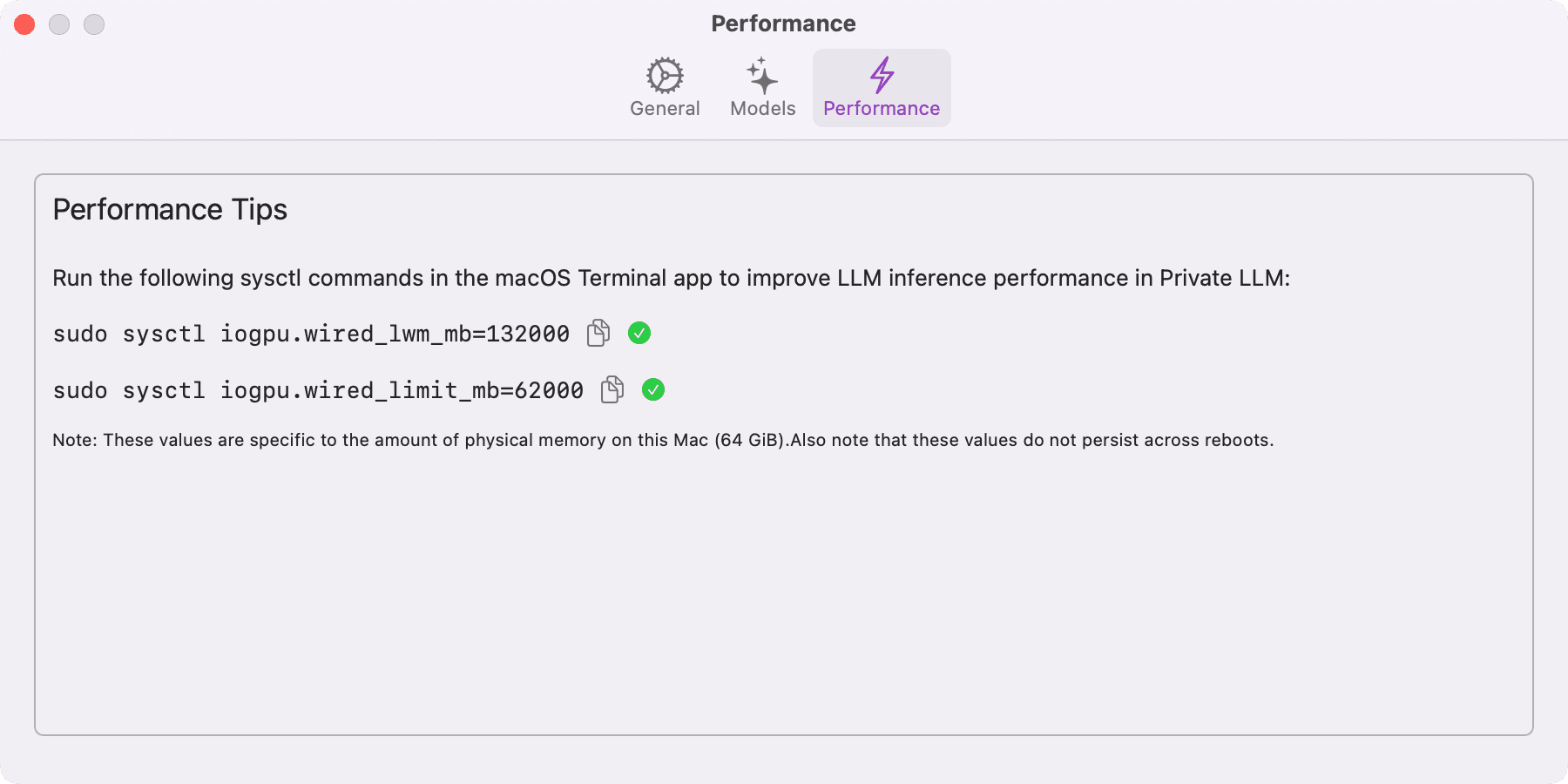Screen dimensions: 1568x784
Task: Switch to the General tab
Action: (x=665, y=87)
